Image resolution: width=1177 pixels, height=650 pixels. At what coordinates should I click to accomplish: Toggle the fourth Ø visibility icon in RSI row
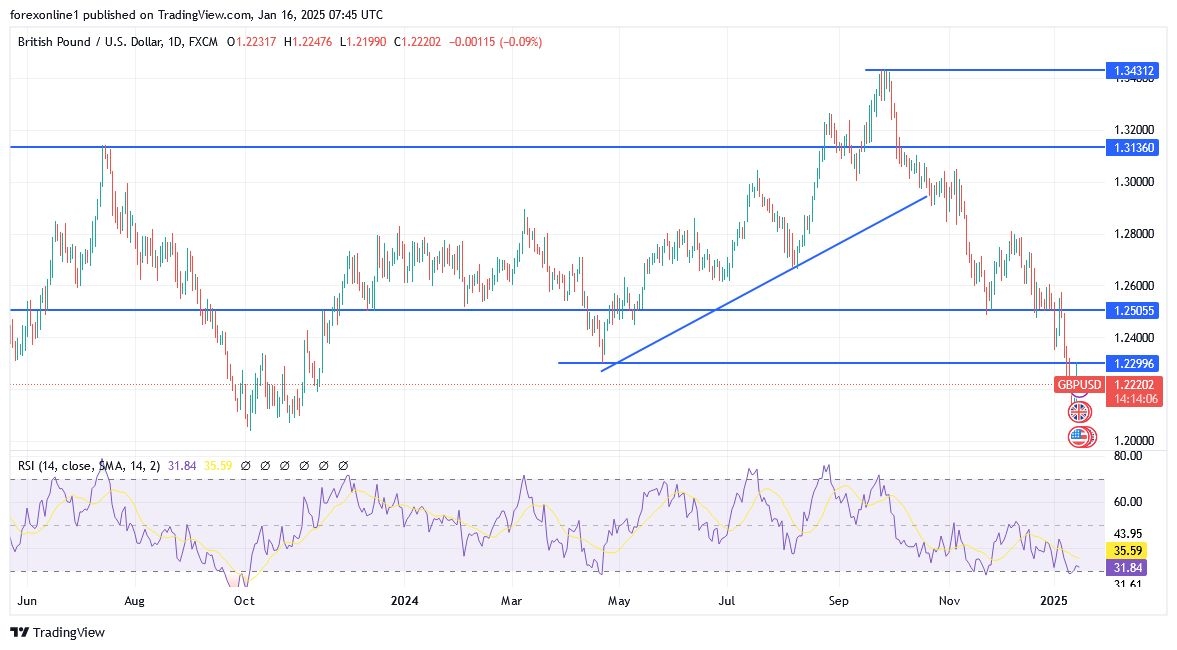(303, 465)
